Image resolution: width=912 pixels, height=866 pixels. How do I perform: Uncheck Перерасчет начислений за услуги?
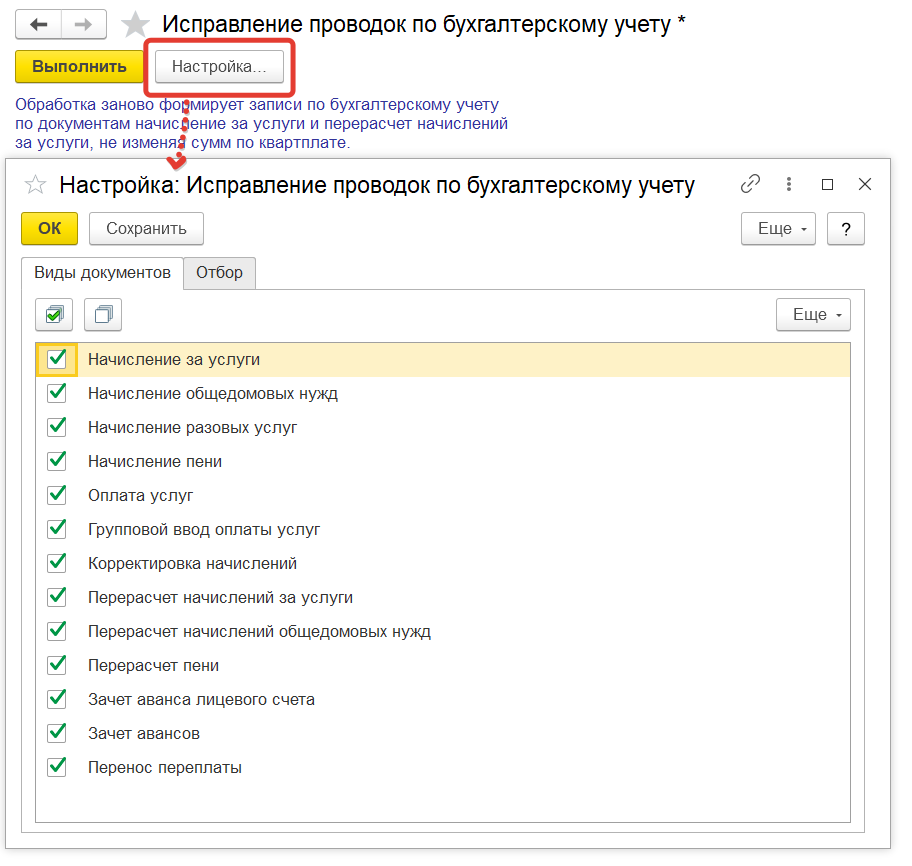57,597
